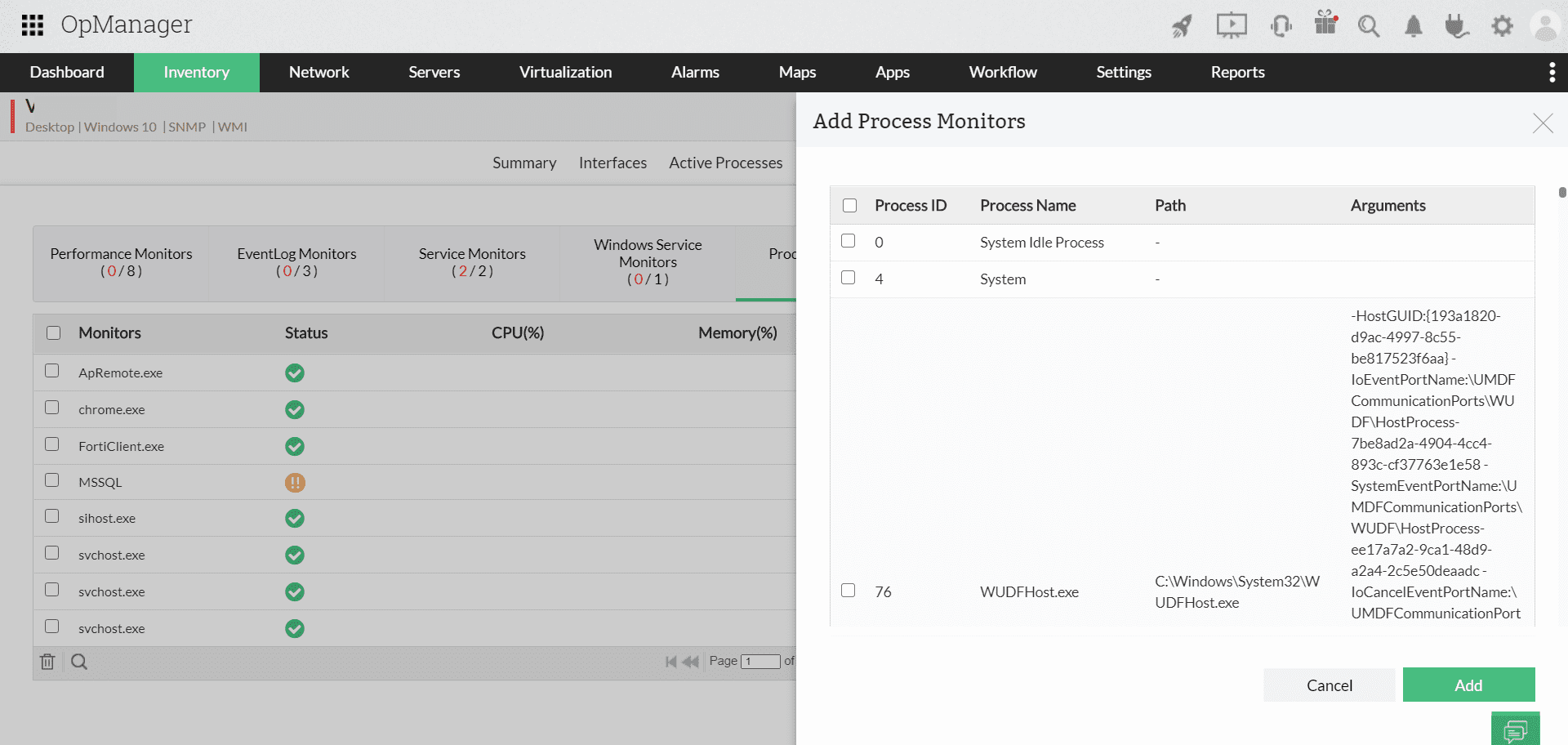Click the trash delete icon below monitors
Screen dimensions: 1568x745
point(47,662)
